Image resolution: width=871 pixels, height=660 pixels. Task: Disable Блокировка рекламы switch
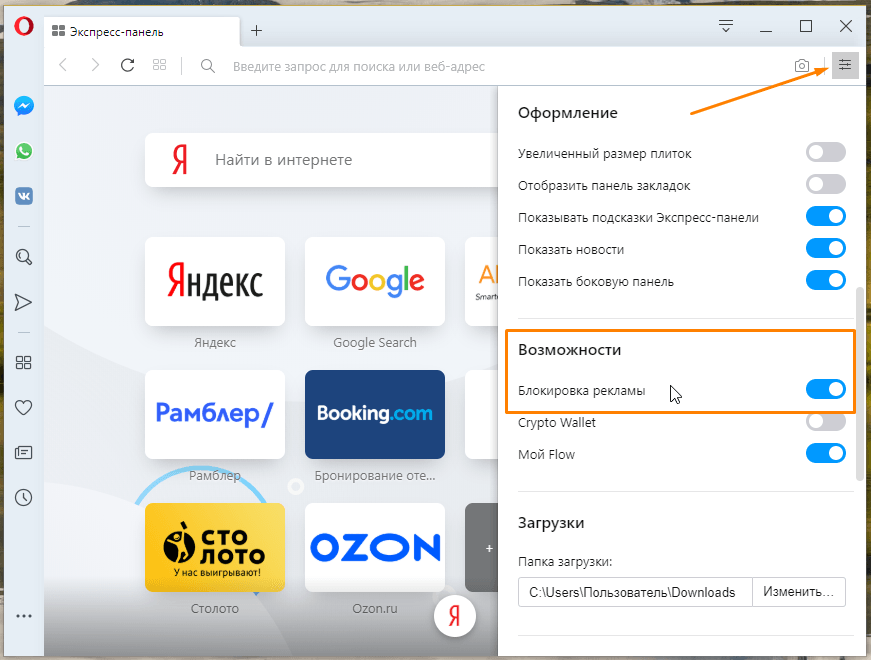pyautogui.click(x=825, y=389)
